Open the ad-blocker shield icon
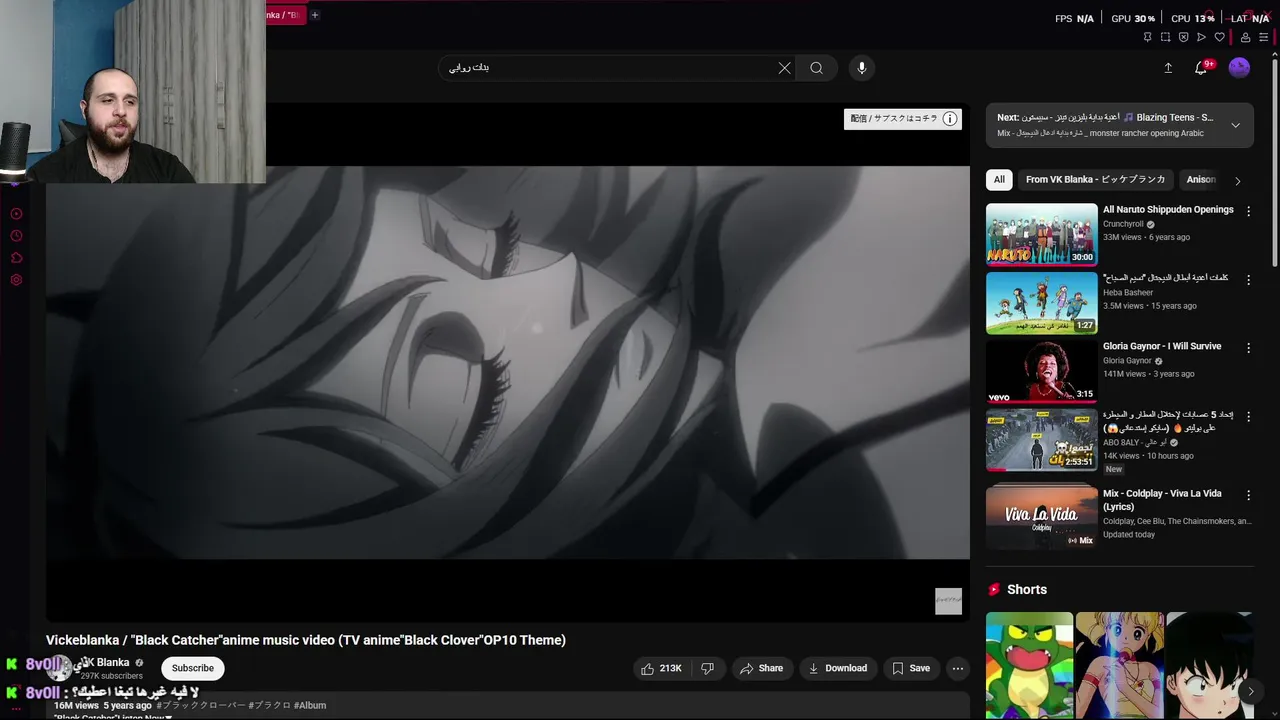Viewport: 1280px width, 720px height. pyautogui.click(x=1183, y=37)
